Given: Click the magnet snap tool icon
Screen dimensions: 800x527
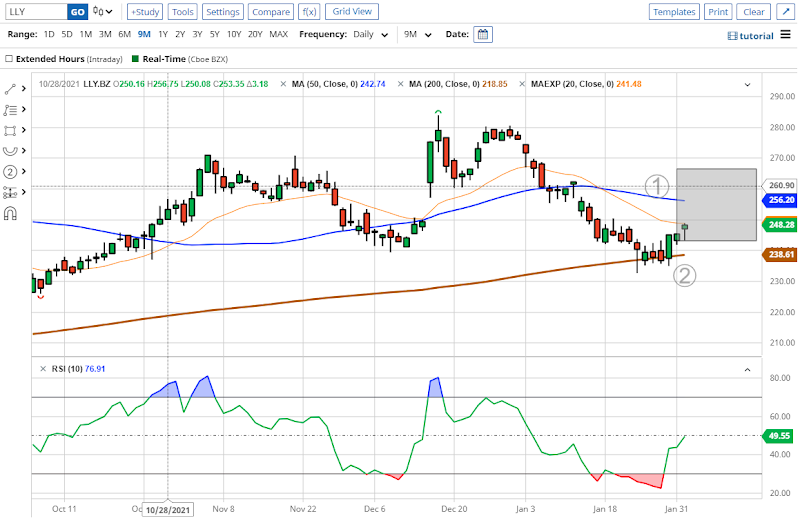Looking at the screenshot, I should click(11, 213).
